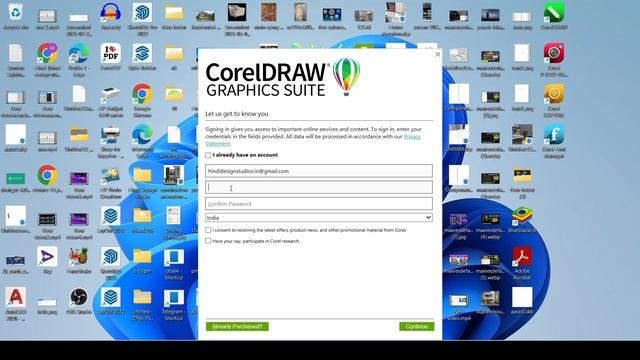This screenshot has height=360, width=640.
Task: Launch the Chrome shortcut in the fifth row
Action: [x=47, y=176]
